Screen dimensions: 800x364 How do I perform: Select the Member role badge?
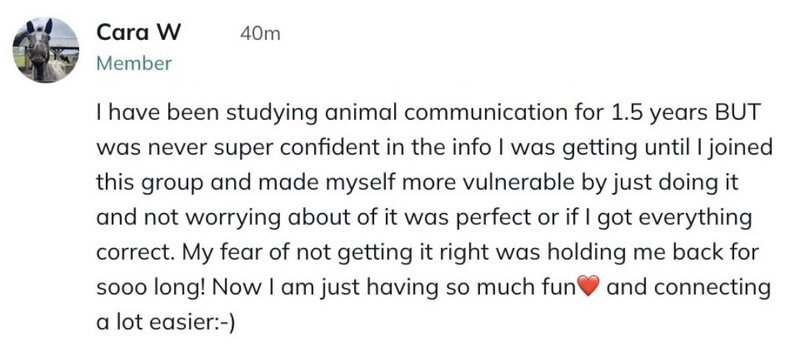pos(134,64)
